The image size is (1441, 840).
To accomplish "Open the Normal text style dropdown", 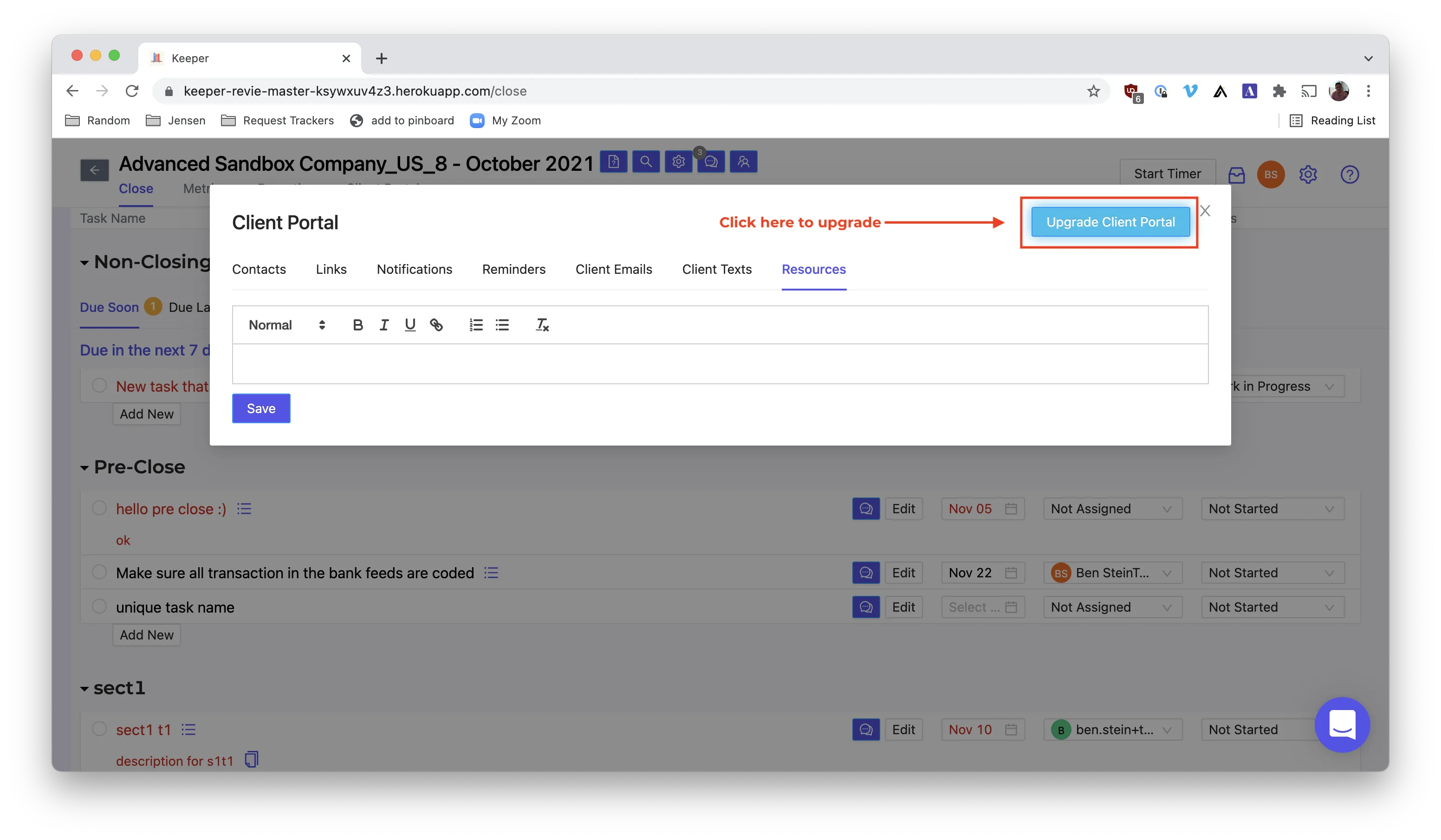I will coord(286,325).
